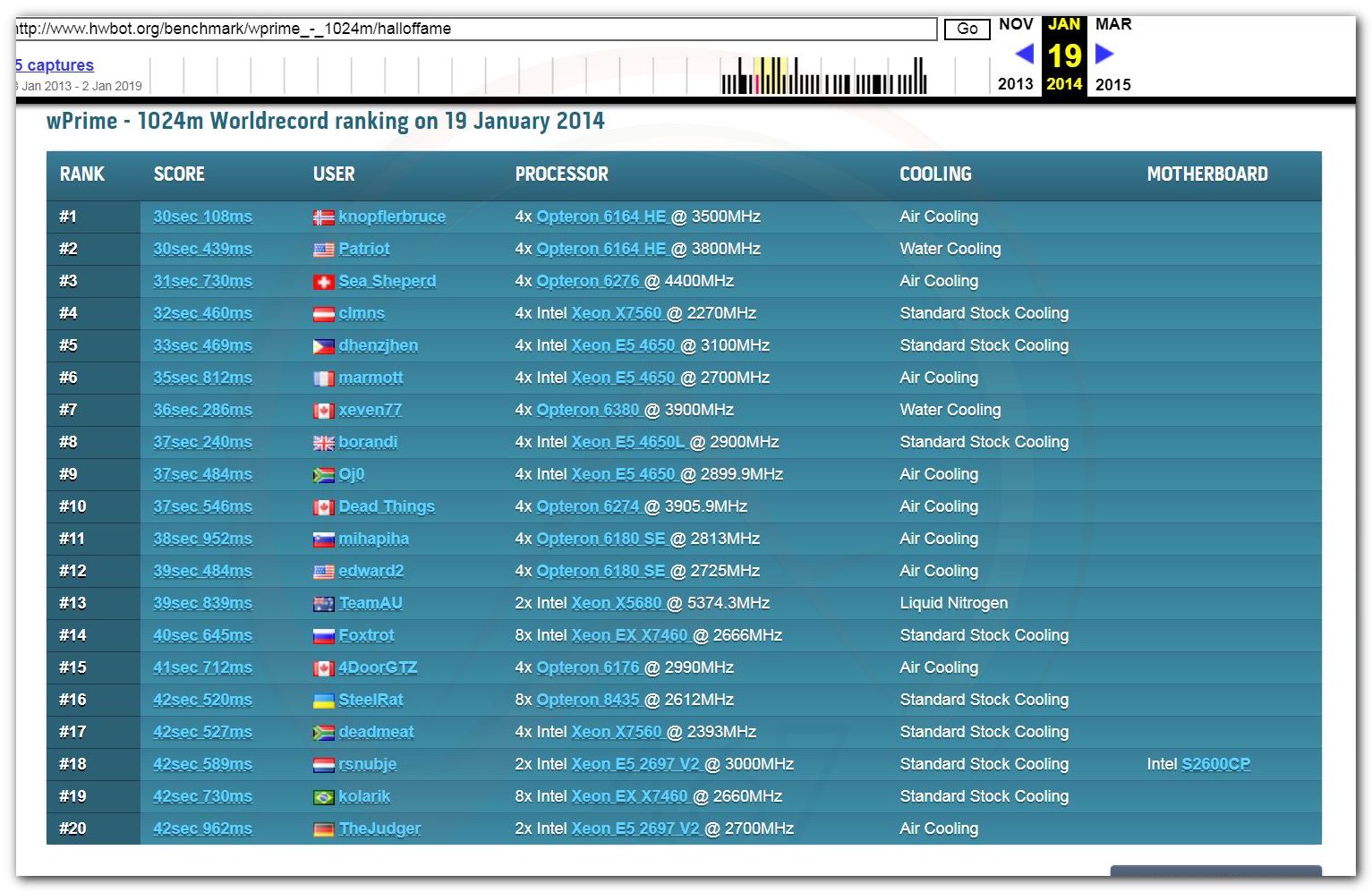Click the Norway flag beside knopflerbruce

323,217
